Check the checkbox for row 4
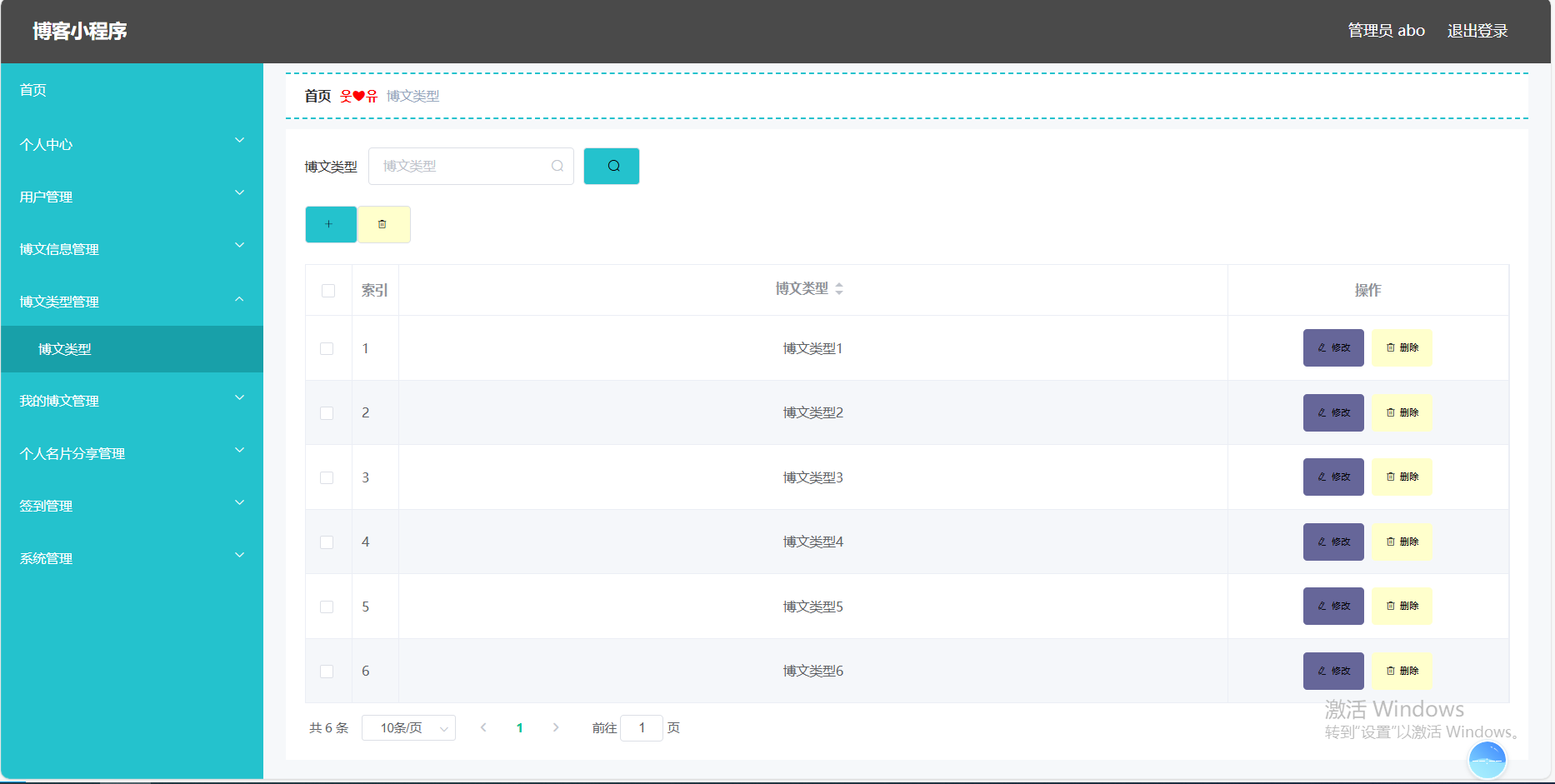The image size is (1555, 784). click(327, 542)
